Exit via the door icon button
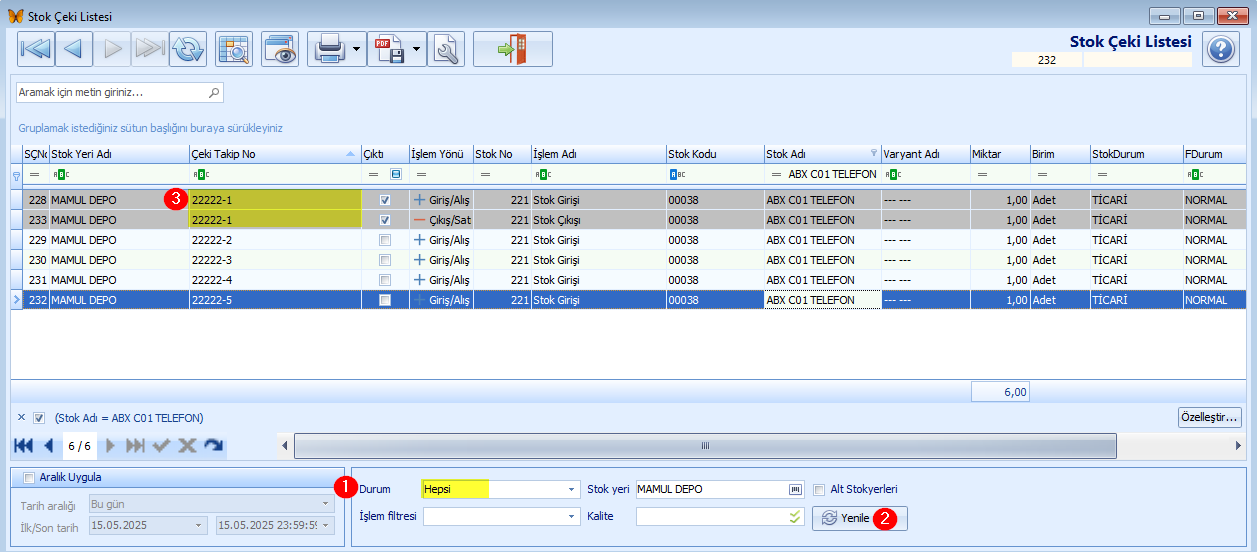The height and width of the screenshot is (552, 1257). click(513, 49)
